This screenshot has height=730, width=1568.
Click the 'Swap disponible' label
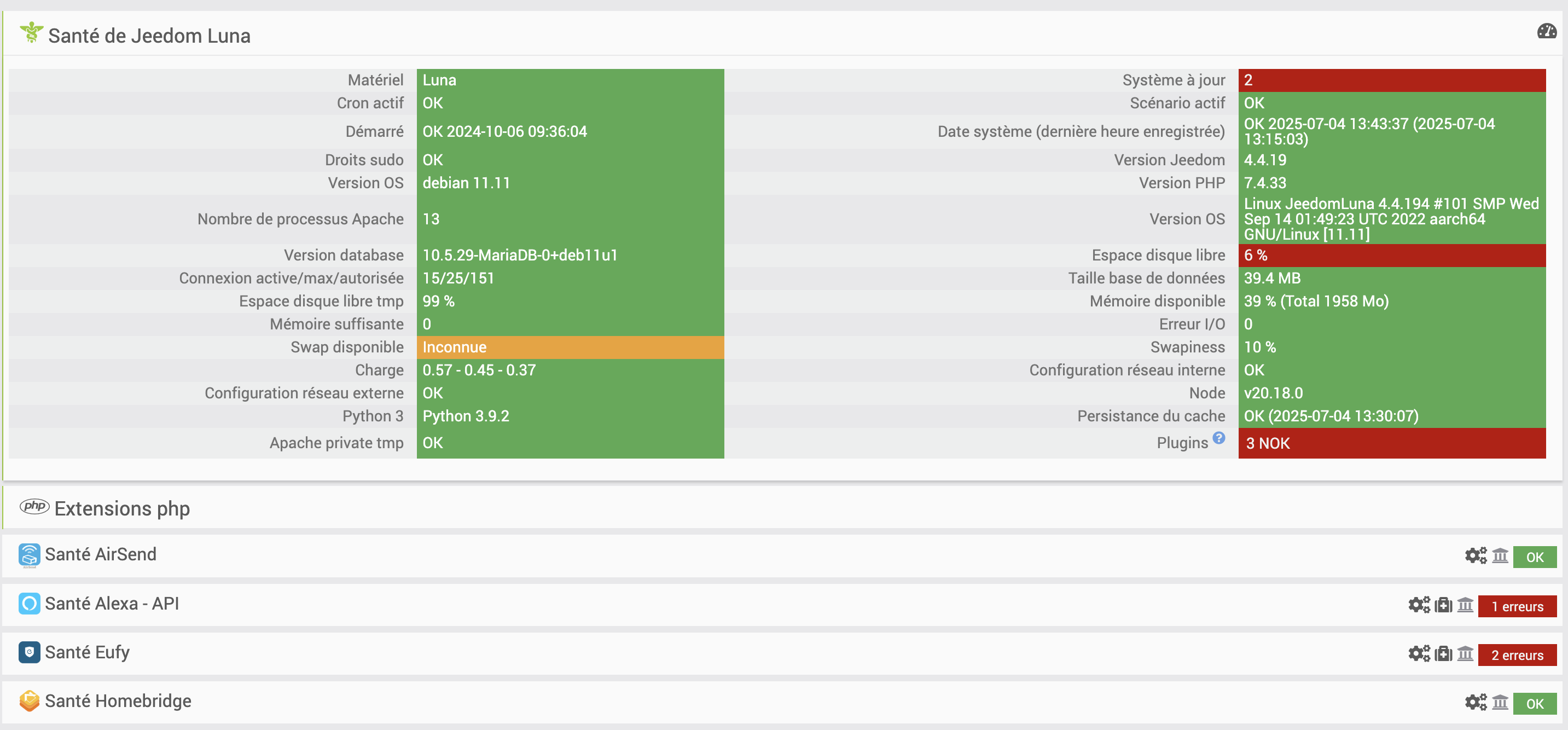click(347, 347)
